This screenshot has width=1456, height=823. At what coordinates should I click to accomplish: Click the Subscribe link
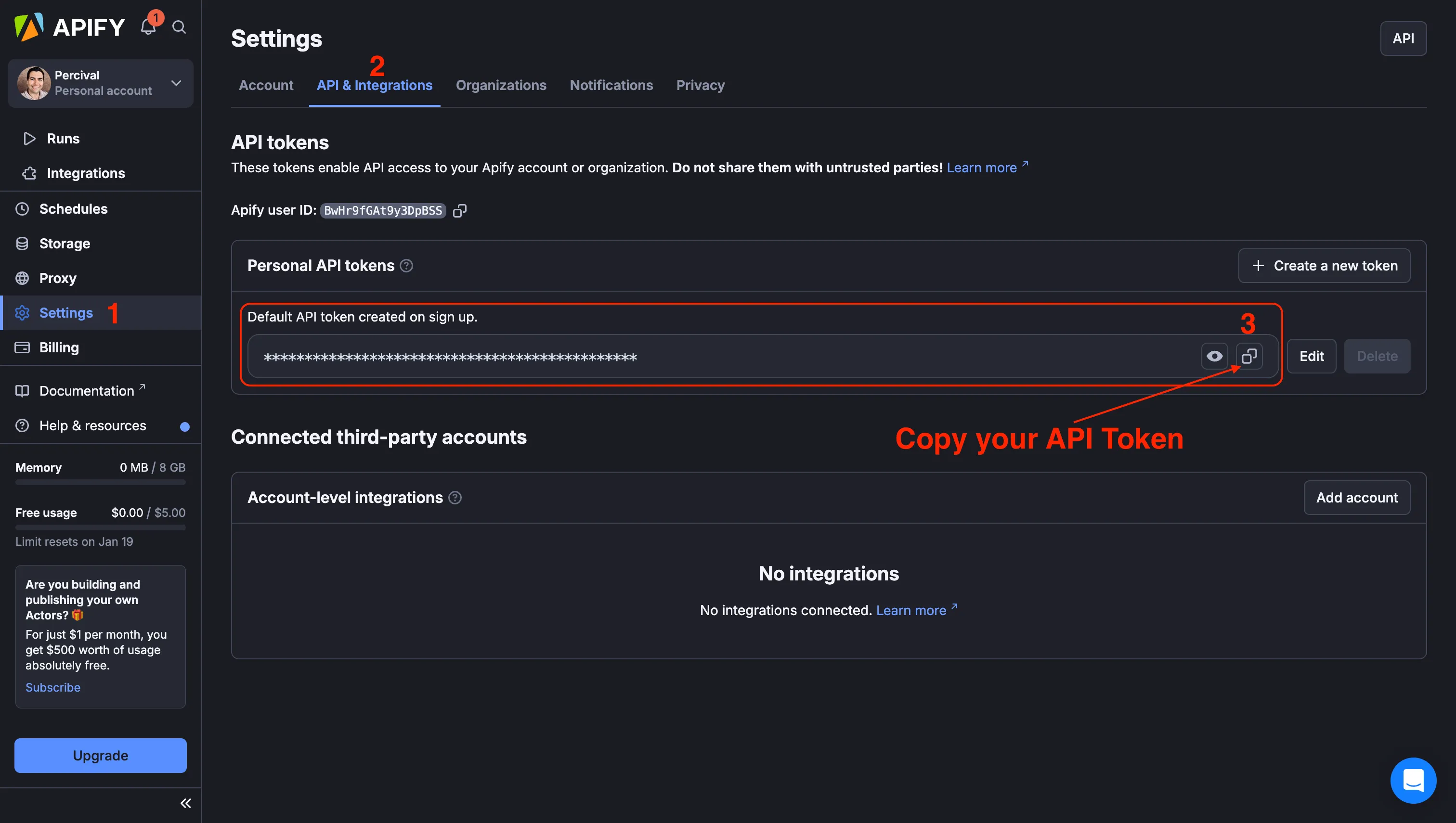pyautogui.click(x=52, y=687)
